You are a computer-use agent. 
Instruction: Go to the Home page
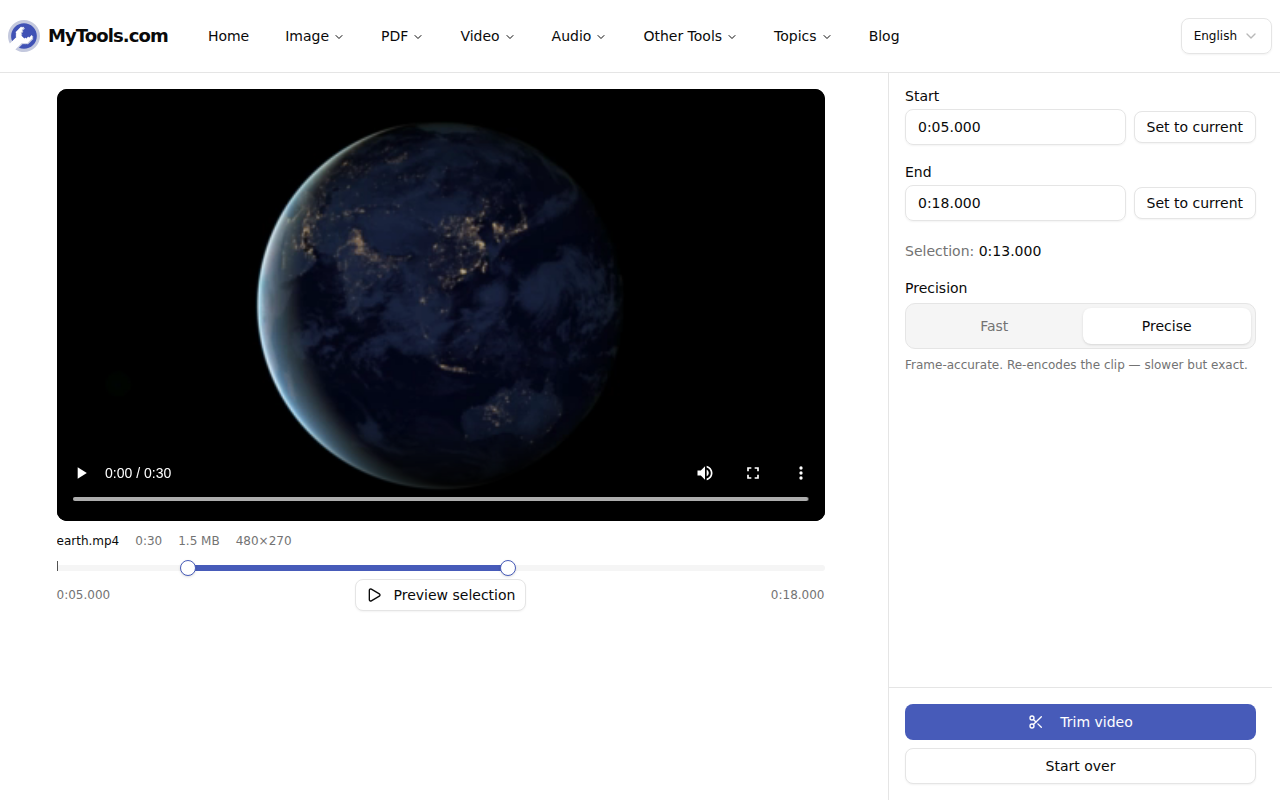click(228, 36)
